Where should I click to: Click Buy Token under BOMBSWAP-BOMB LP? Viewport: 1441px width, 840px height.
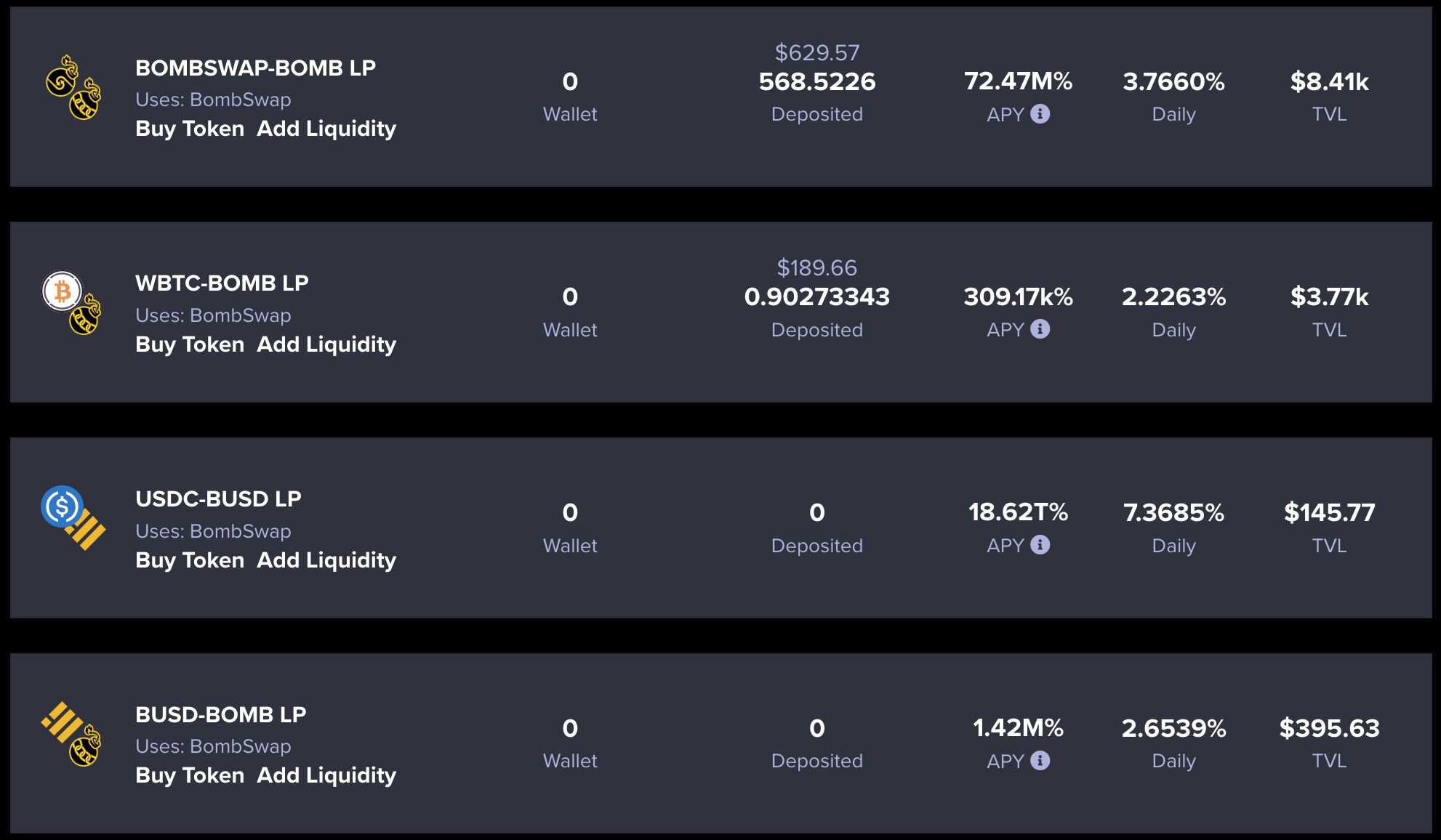pos(190,129)
